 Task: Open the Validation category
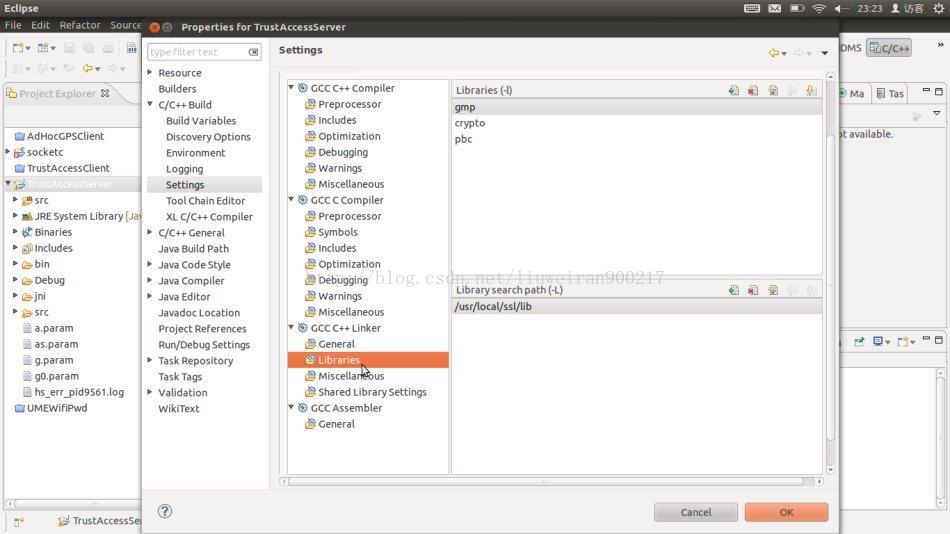(x=182, y=392)
